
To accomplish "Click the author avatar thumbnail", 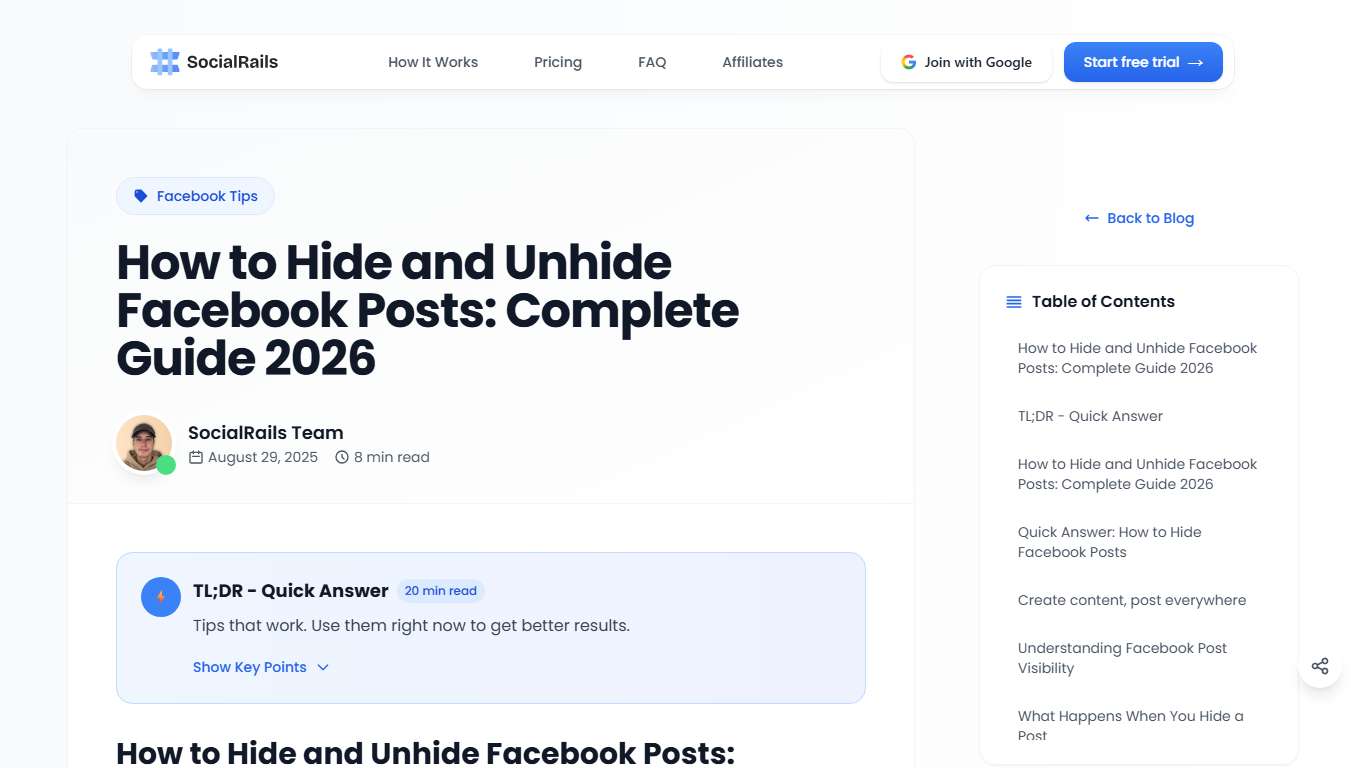I will point(144,442).
